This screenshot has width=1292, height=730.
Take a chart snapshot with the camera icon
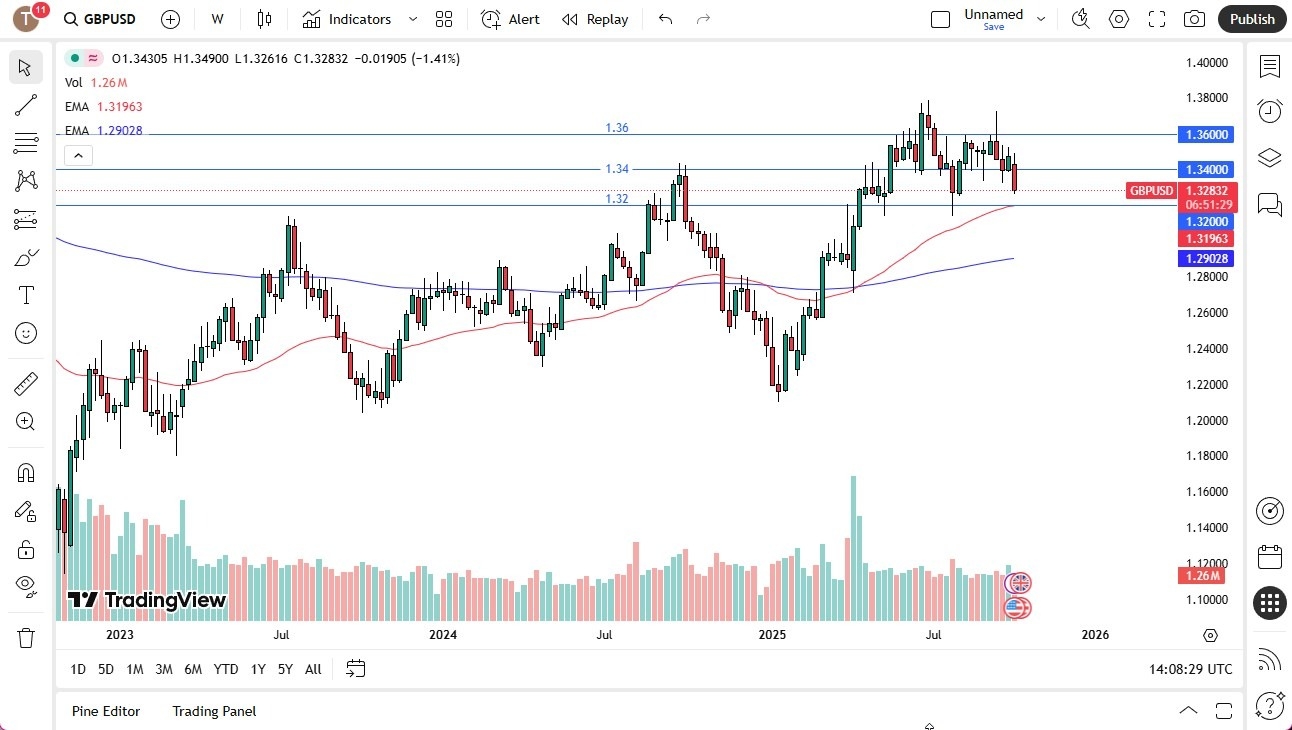click(x=1195, y=19)
